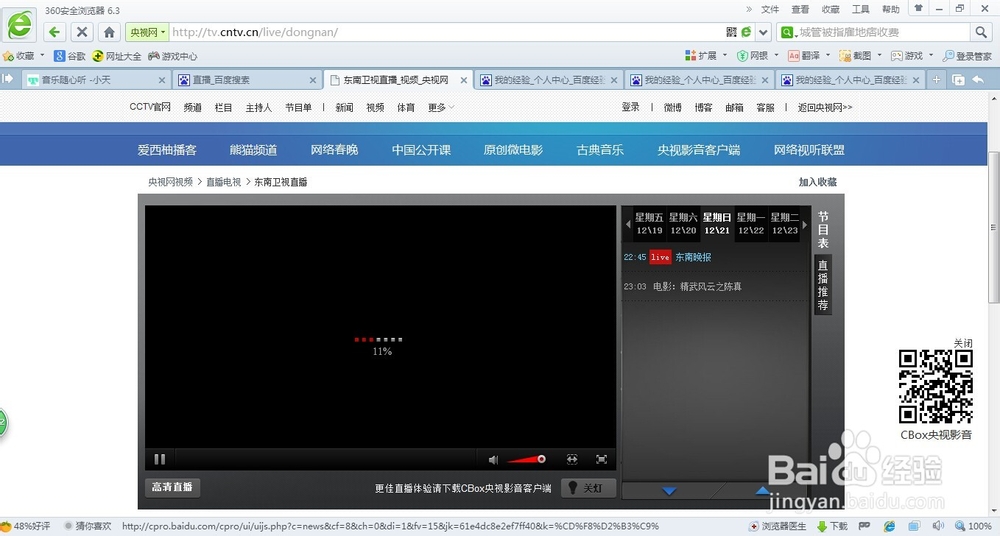Screen dimensions: 1000x536
Task: Open 央视影音客户端 nav item
Action: click(698, 150)
